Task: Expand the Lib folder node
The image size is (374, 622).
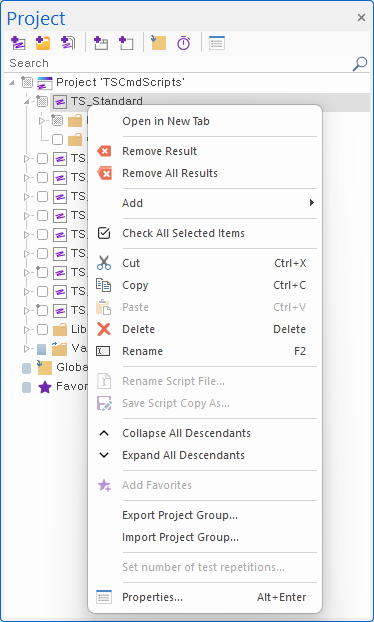Action: click(x=27, y=329)
